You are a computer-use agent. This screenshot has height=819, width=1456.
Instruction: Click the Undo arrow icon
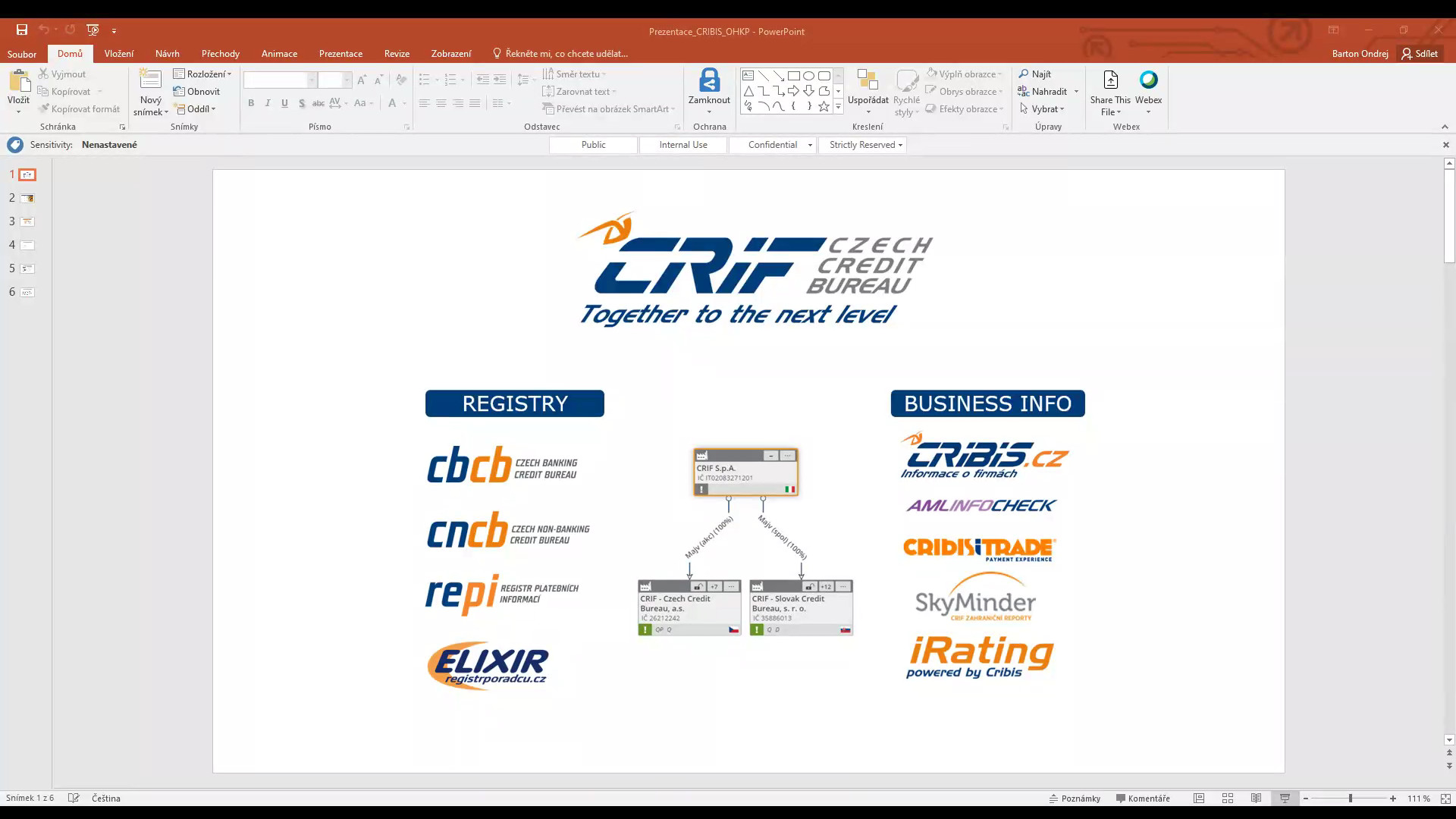point(43,30)
